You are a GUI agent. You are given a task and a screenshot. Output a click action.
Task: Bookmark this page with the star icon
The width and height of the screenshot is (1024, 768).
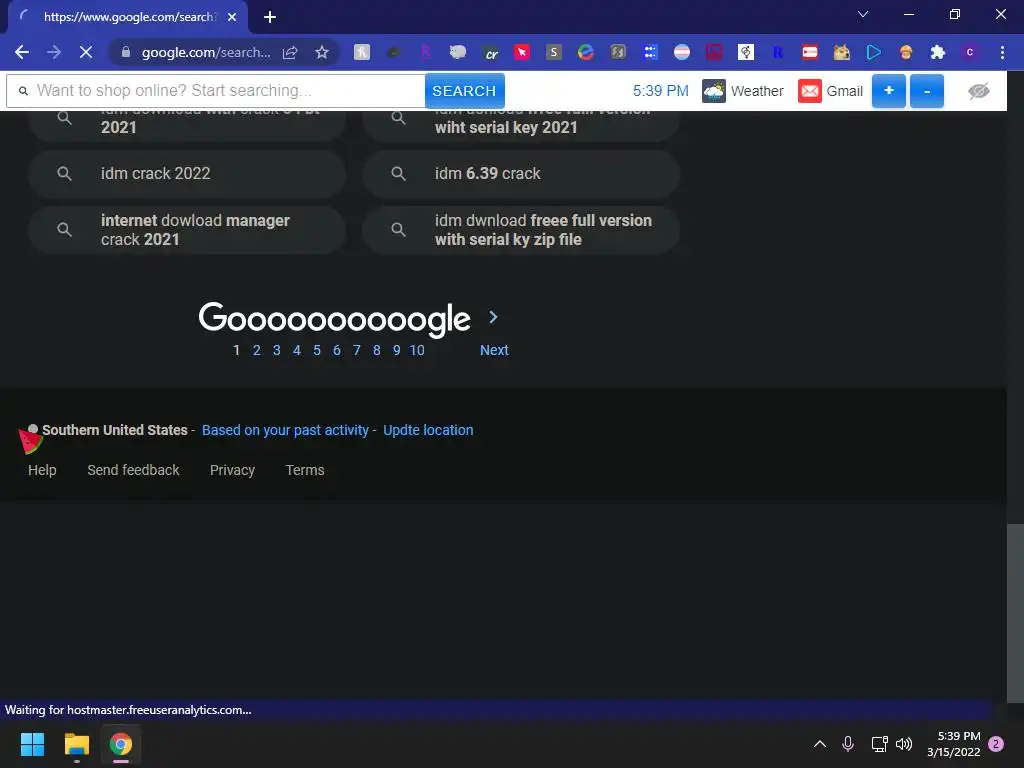point(321,52)
